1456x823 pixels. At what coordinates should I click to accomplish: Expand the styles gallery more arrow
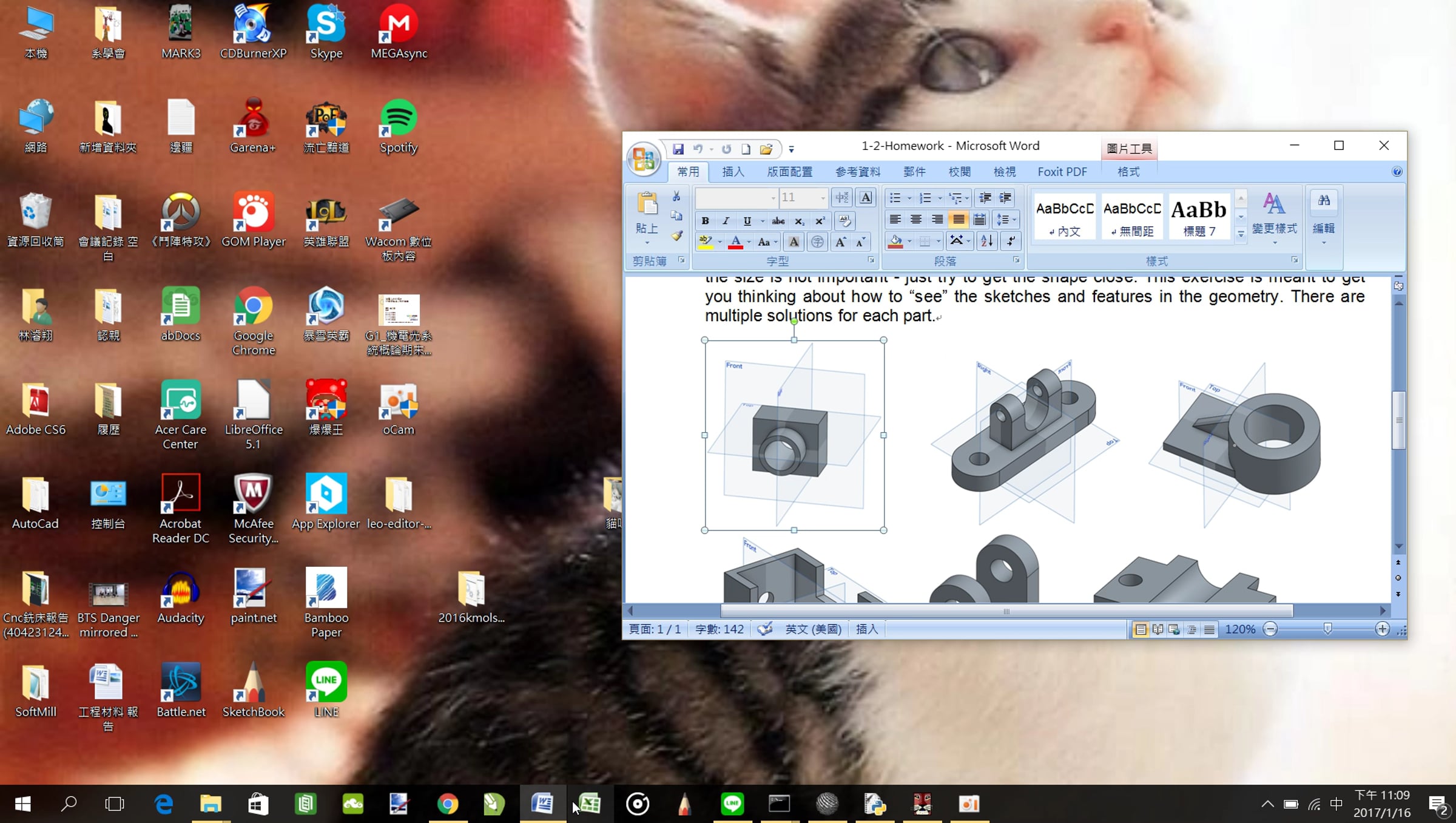pyautogui.click(x=1241, y=234)
